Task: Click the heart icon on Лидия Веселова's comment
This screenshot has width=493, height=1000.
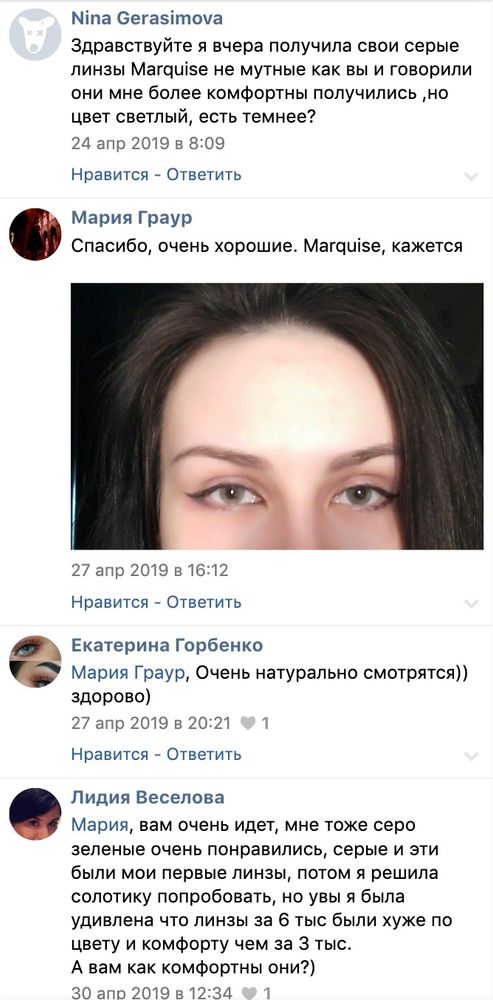Action: pos(248,992)
